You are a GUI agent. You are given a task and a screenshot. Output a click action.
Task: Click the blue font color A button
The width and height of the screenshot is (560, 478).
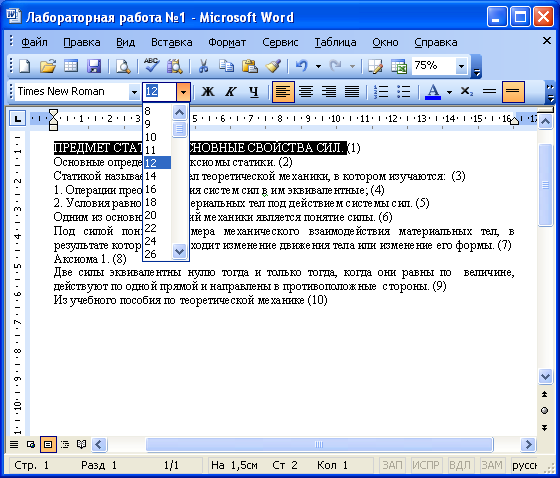click(433, 92)
